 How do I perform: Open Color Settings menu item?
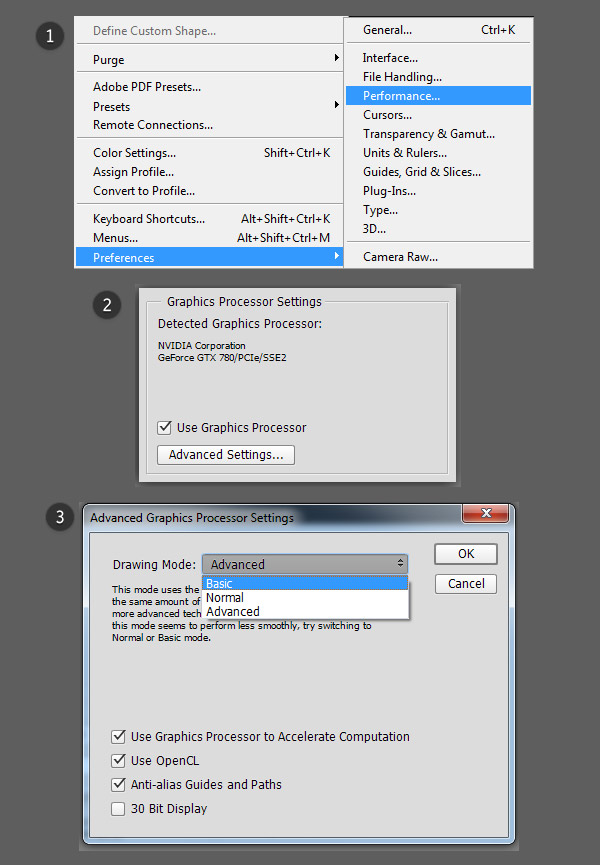(210, 153)
